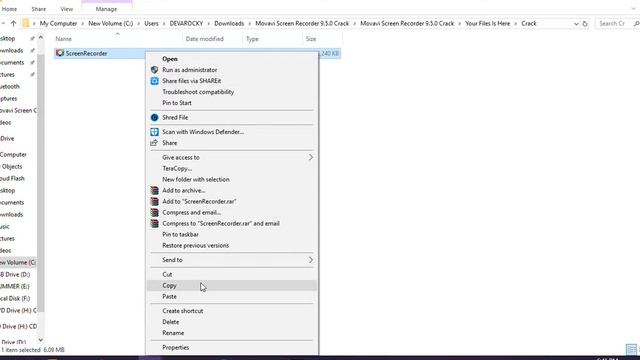
Task: Click the ScreenRecorder file icon
Action: 60,53
